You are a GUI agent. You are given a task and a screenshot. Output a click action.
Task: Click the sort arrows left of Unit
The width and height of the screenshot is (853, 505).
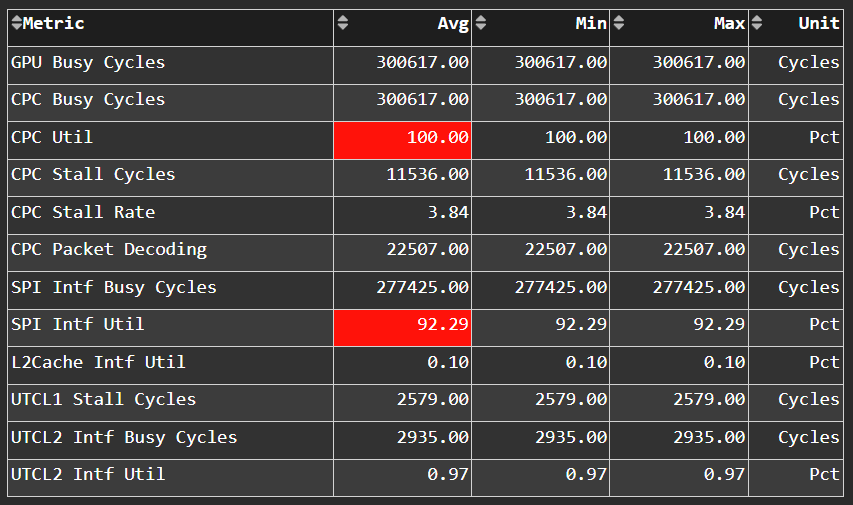pyautogui.click(x=756, y=23)
